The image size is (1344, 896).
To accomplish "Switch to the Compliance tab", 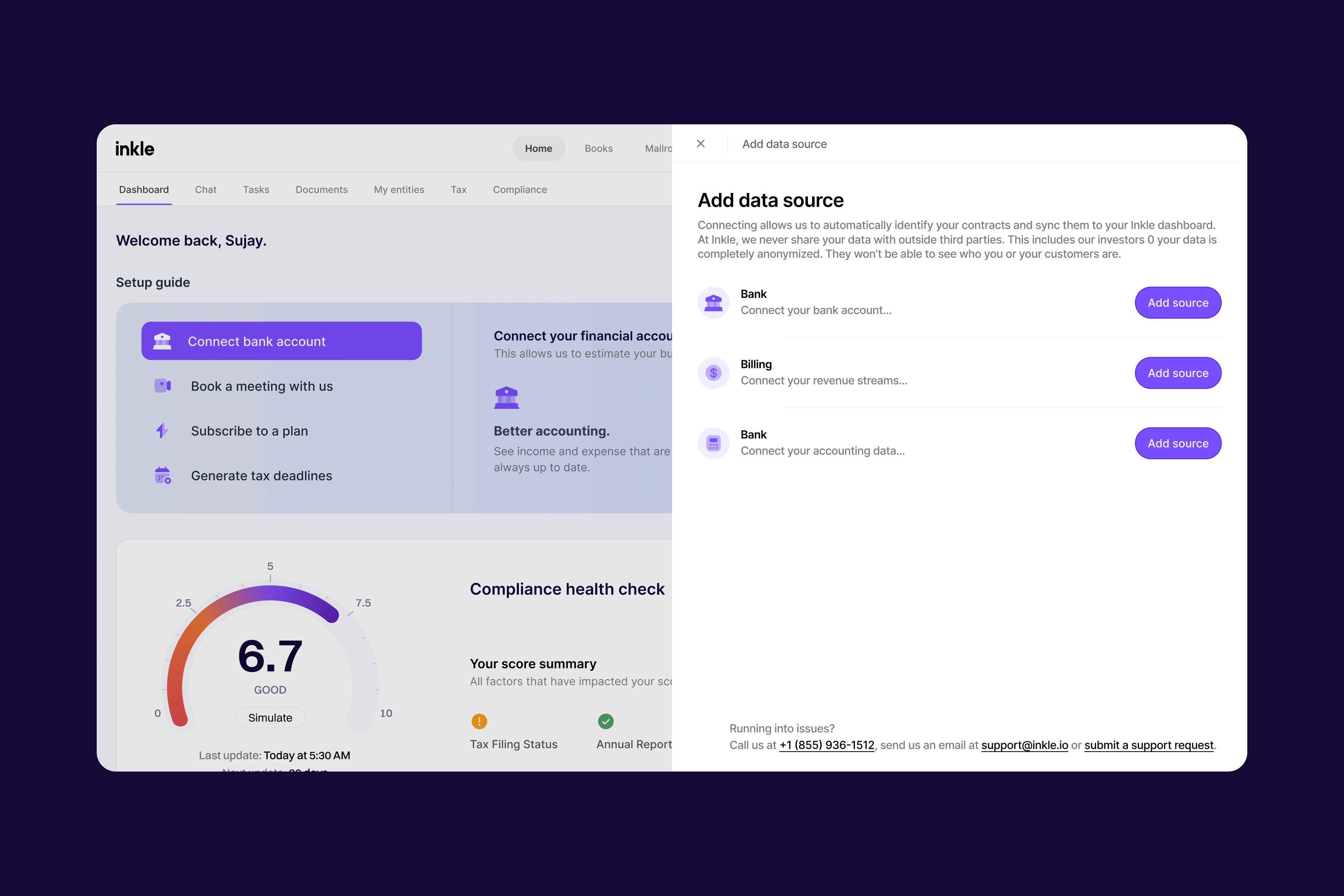I will click(x=519, y=190).
